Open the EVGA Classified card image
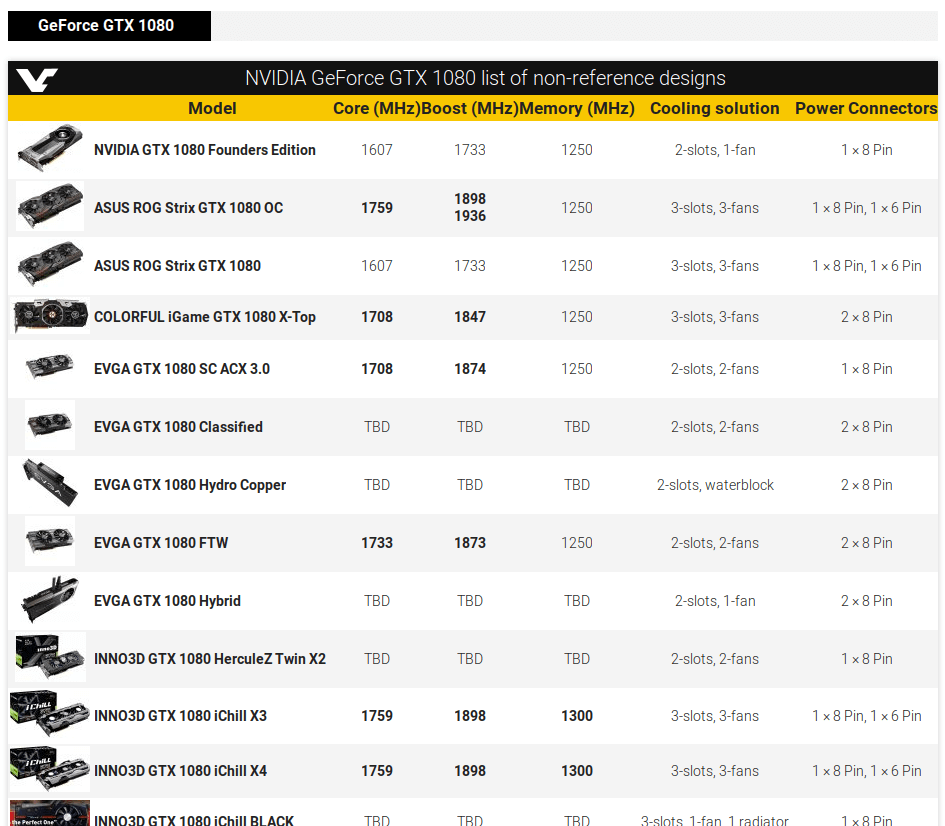The width and height of the screenshot is (945, 826). [50, 425]
